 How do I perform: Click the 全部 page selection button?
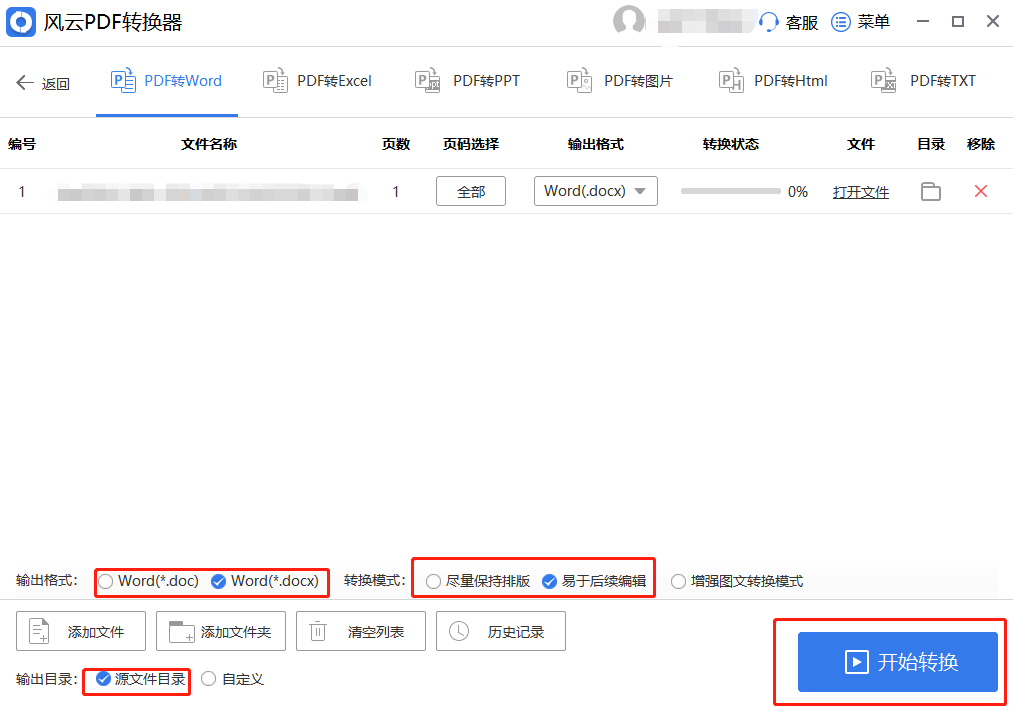click(x=471, y=191)
